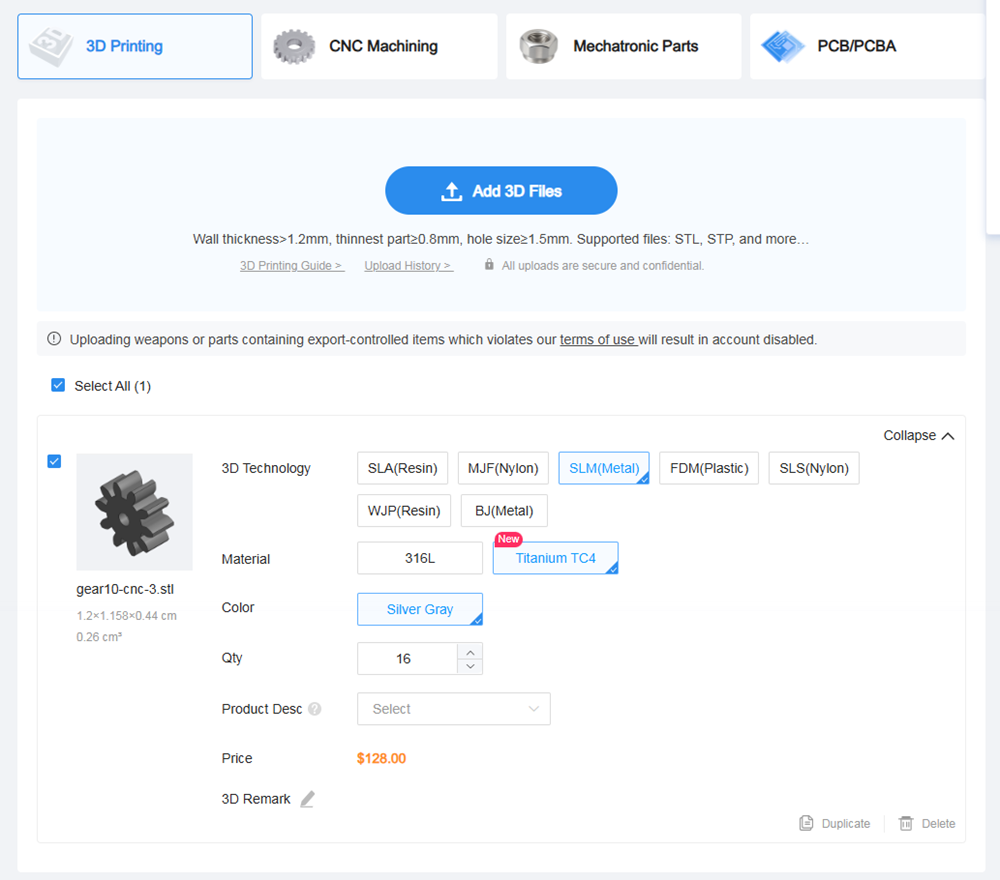Click the $128.00 price value
The image size is (1000, 880).
(x=381, y=758)
